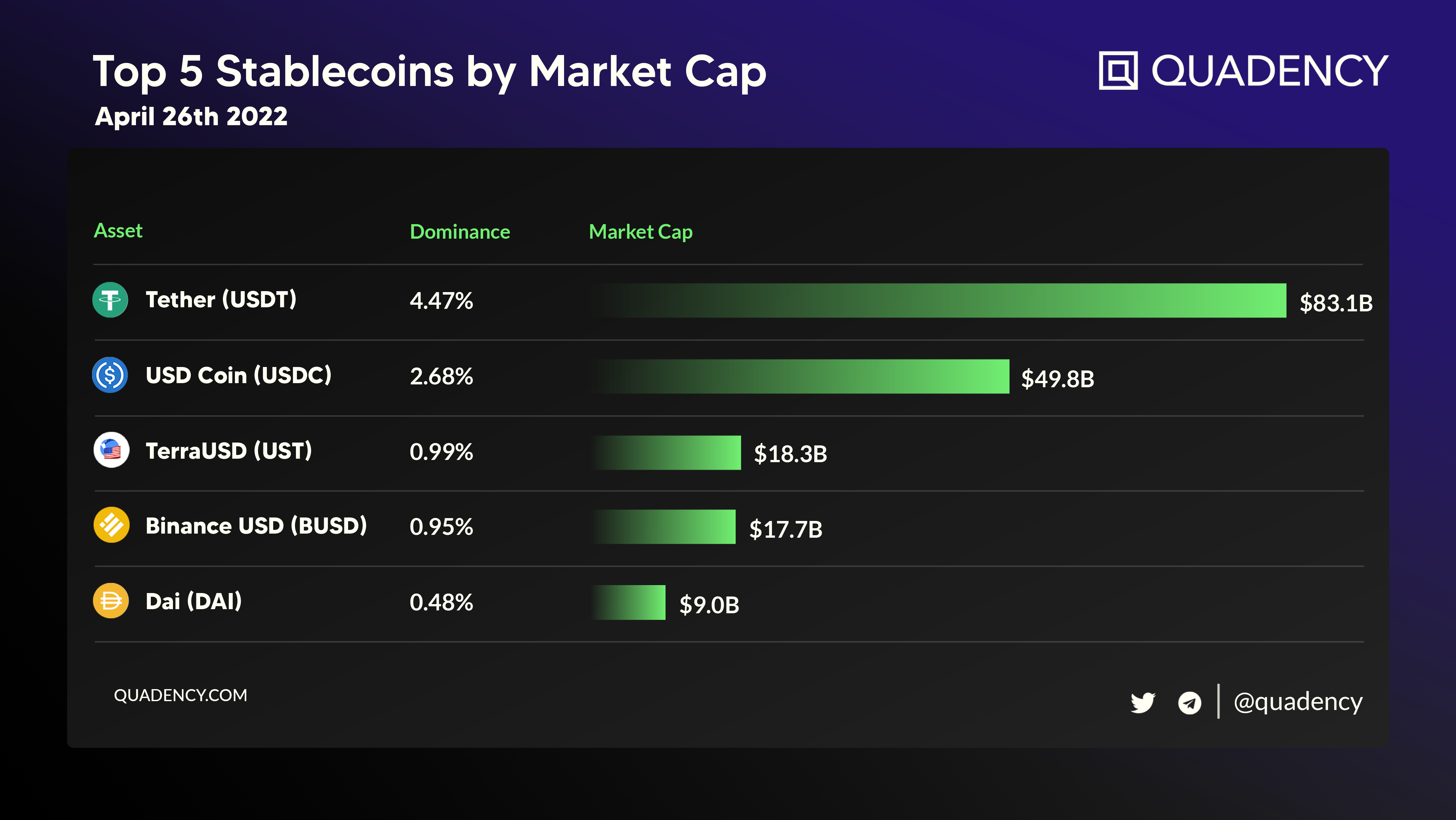This screenshot has height=820, width=1456.
Task: Click the Dai coin logo icon
Action: point(111,601)
